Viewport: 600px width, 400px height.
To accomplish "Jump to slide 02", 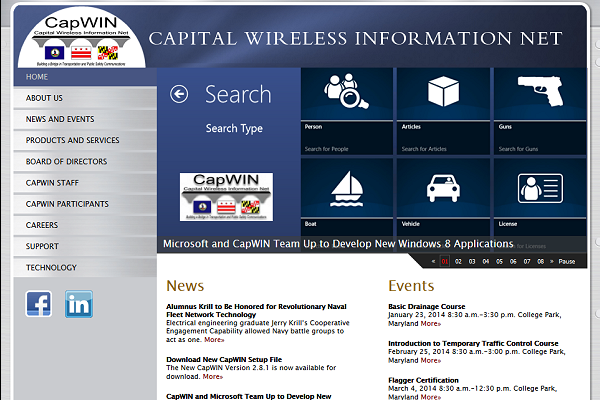I will (x=458, y=261).
